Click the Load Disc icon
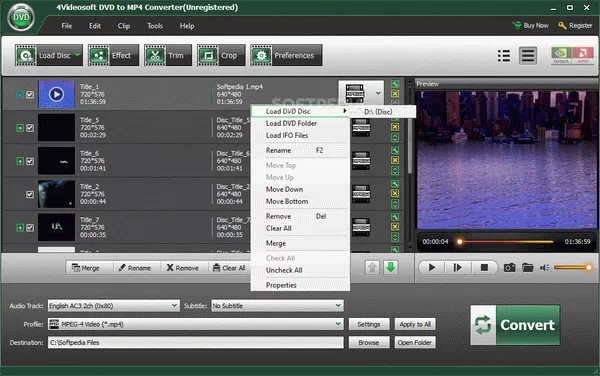The width and height of the screenshot is (600, 376). (x=26, y=55)
